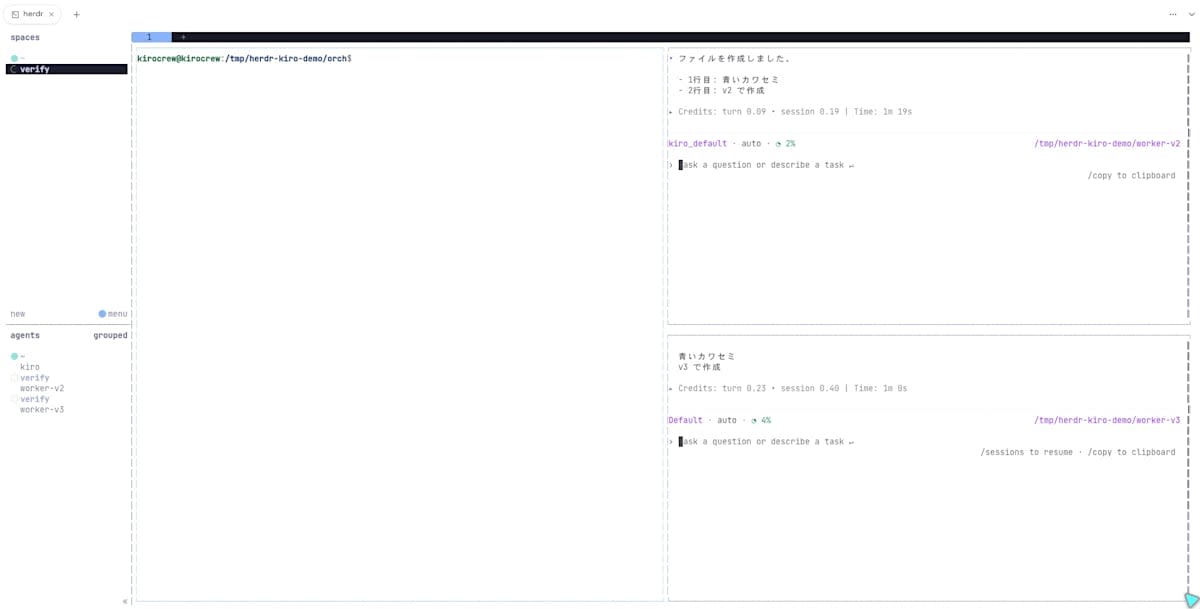Open a new tab with the plus beside herdr
The image size is (1200, 609).
[76, 14]
